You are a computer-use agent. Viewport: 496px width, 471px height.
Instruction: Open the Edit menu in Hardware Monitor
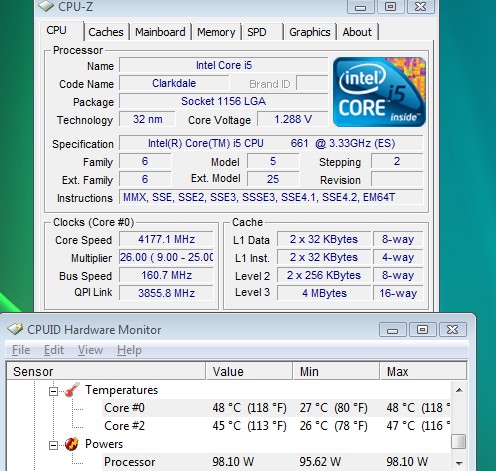click(54, 350)
